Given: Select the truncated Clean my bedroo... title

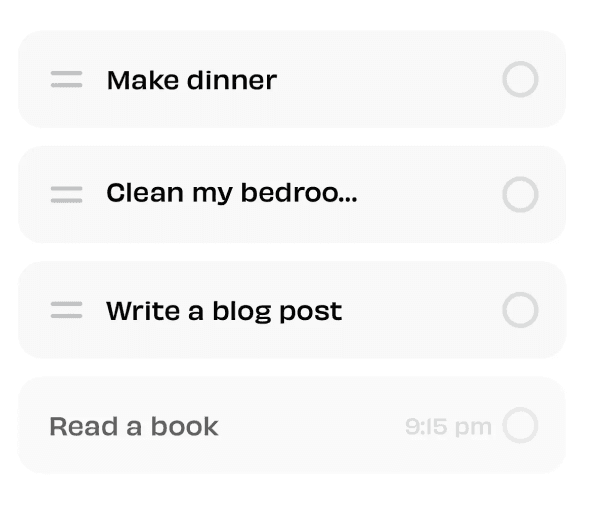Looking at the screenshot, I should 232,193.
